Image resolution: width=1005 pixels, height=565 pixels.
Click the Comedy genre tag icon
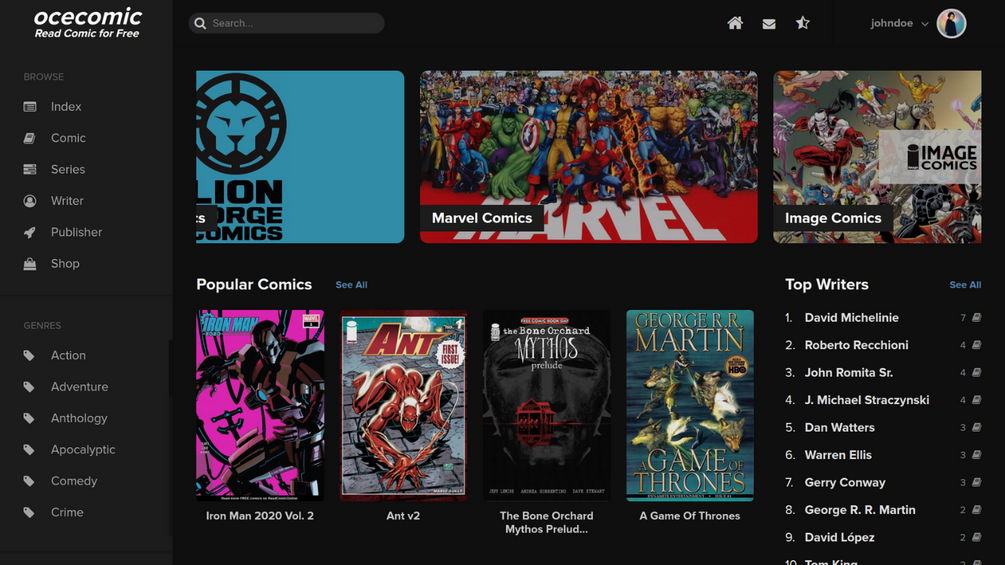pos(29,480)
